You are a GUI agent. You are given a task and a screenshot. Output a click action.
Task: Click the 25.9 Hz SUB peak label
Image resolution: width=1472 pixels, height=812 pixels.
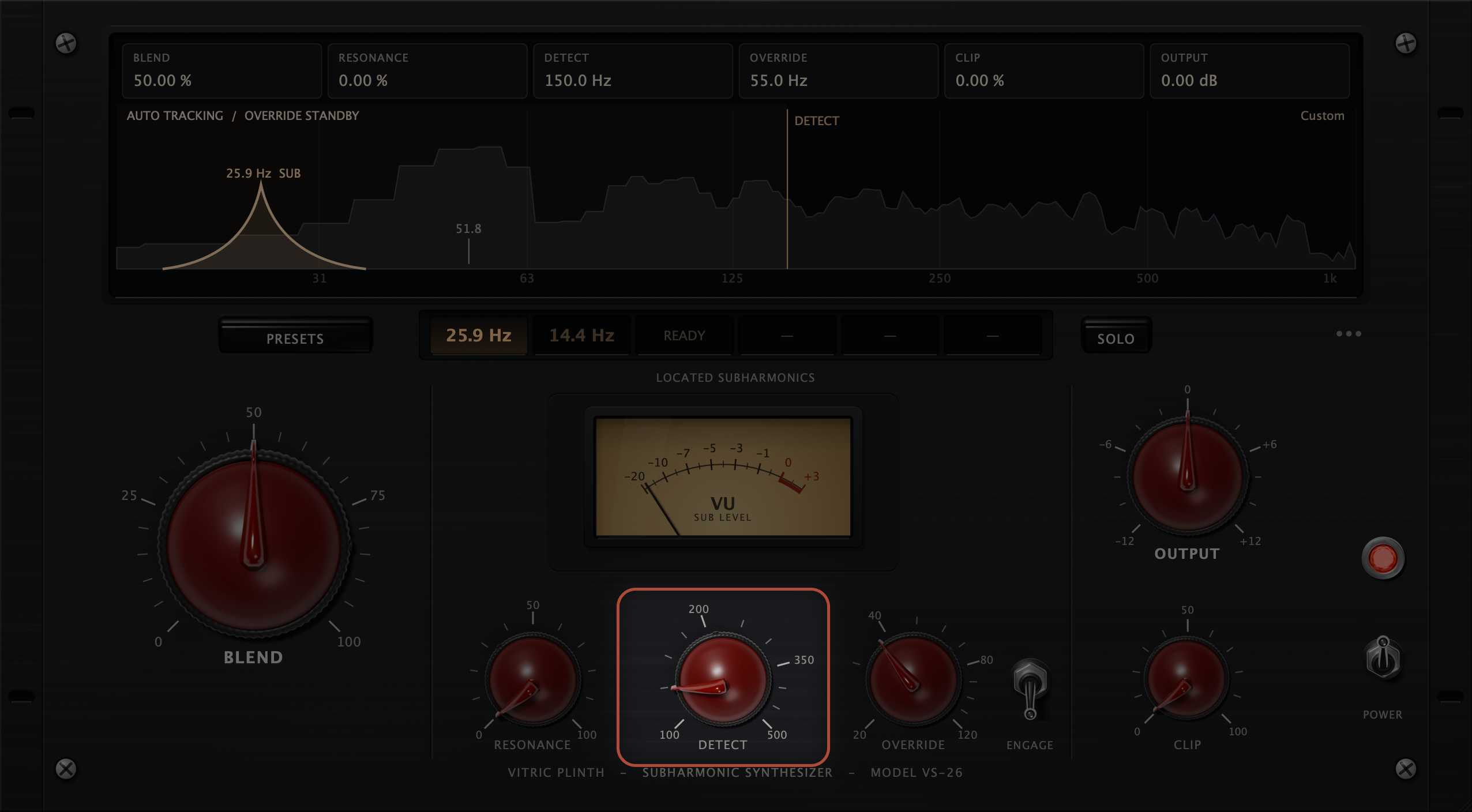tap(263, 173)
